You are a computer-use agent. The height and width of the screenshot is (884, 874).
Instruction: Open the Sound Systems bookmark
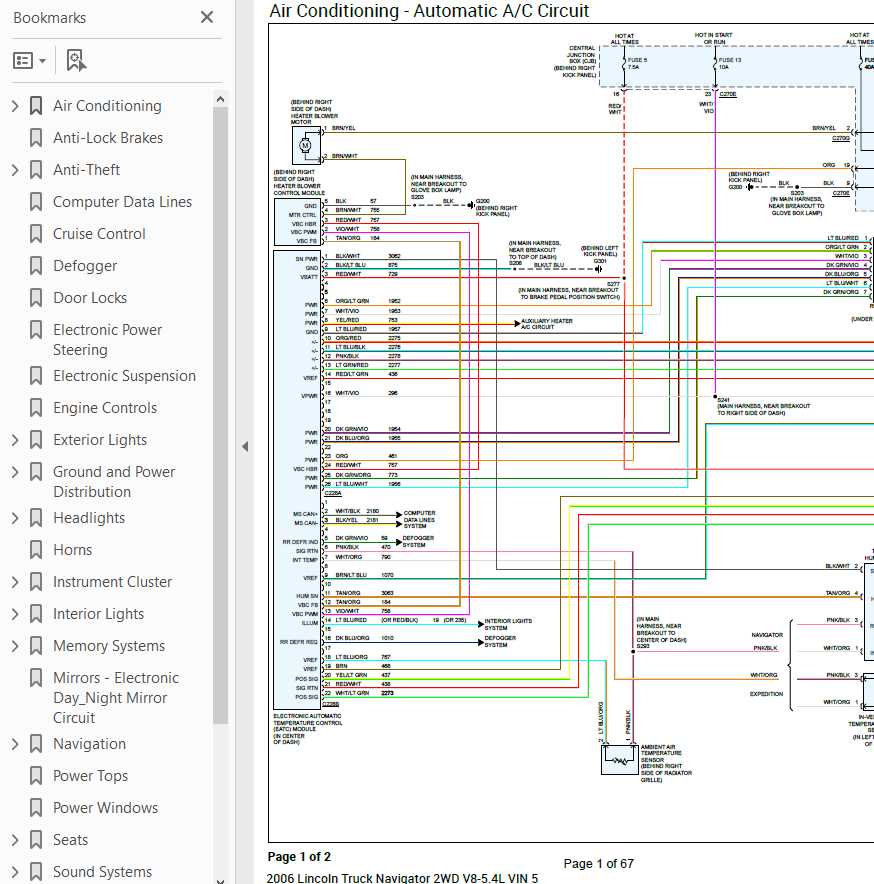[102, 872]
